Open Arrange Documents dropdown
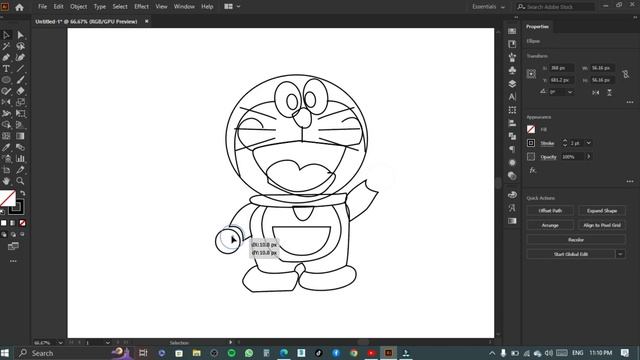Viewport: 640px width, 360px height. click(x=232, y=7)
